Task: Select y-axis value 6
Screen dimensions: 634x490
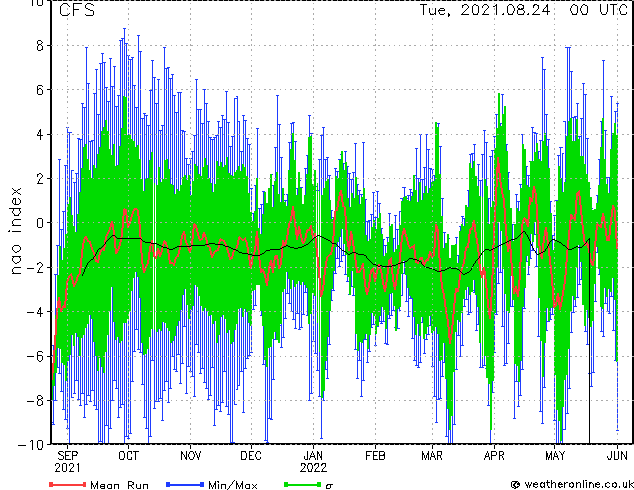Action: (40, 90)
